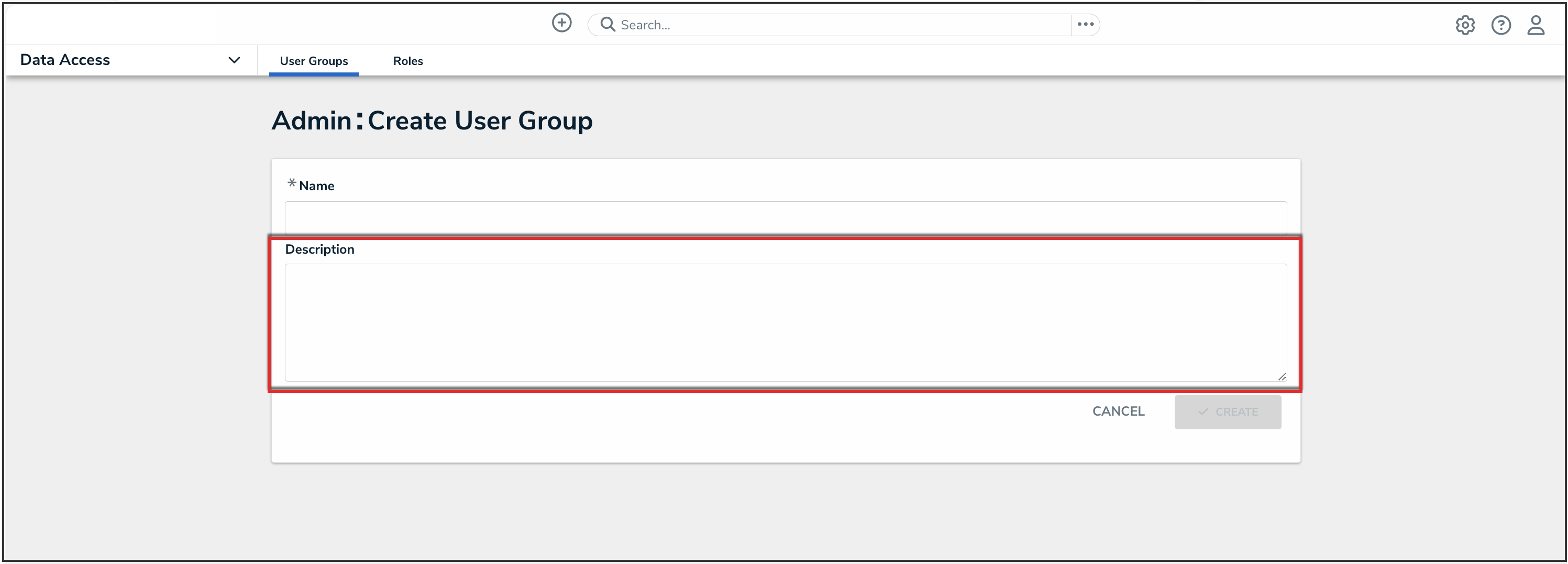Click the quick create plus icon
This screenshot has height=564, width=1568.
(x=561, y=23)
